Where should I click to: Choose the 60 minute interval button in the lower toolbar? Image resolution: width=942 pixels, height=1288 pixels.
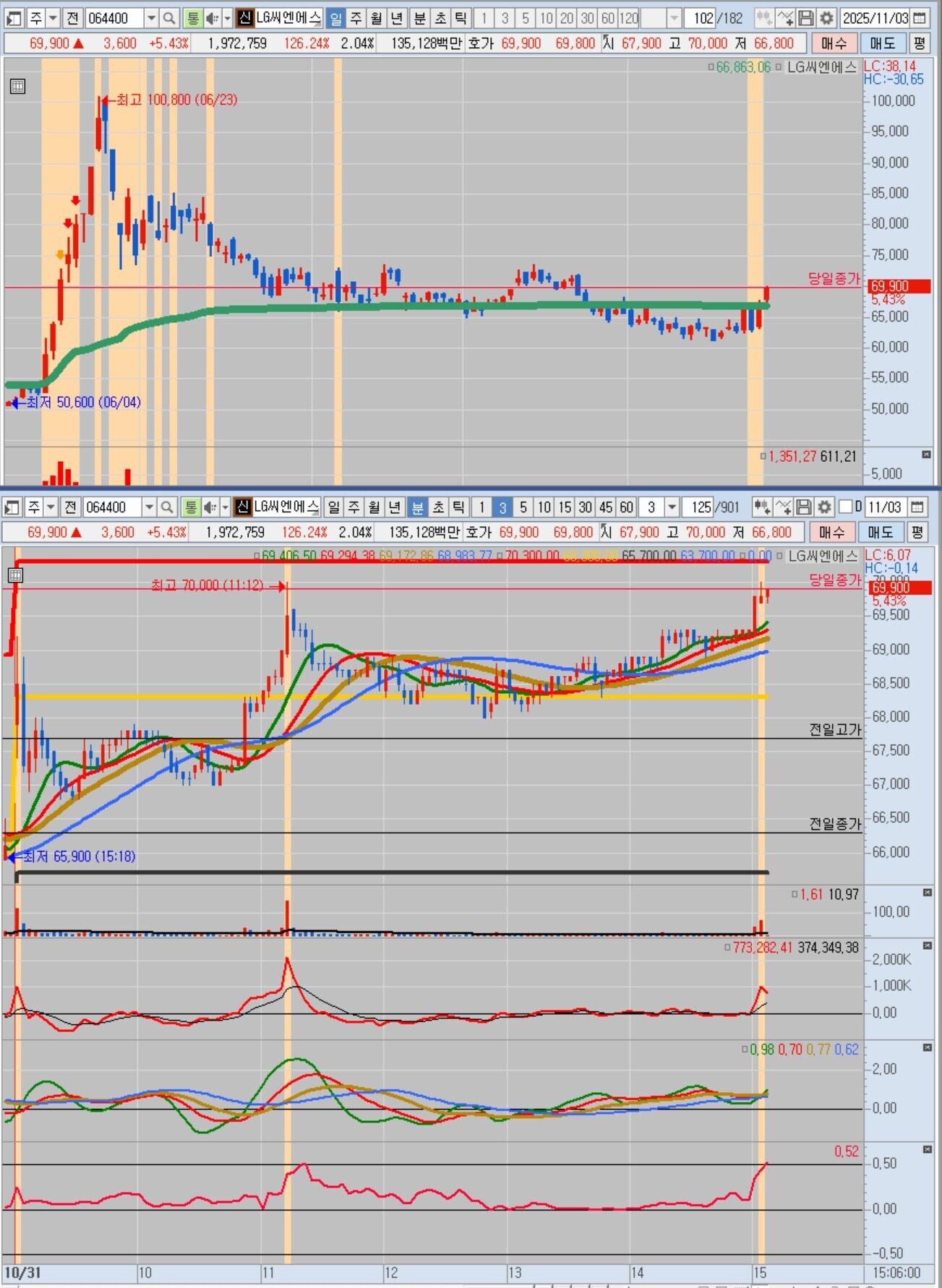pos(626,507)
